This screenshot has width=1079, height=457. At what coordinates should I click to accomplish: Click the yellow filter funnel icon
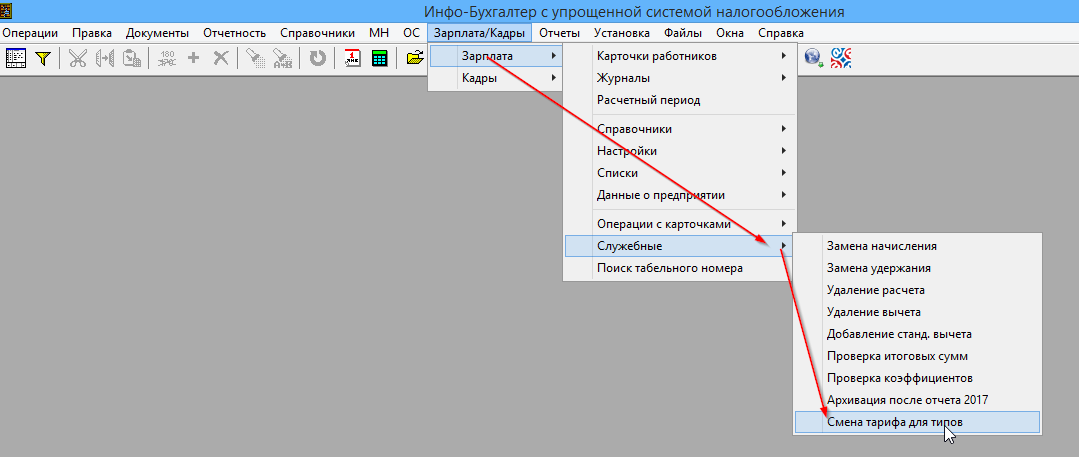[43, 58]
